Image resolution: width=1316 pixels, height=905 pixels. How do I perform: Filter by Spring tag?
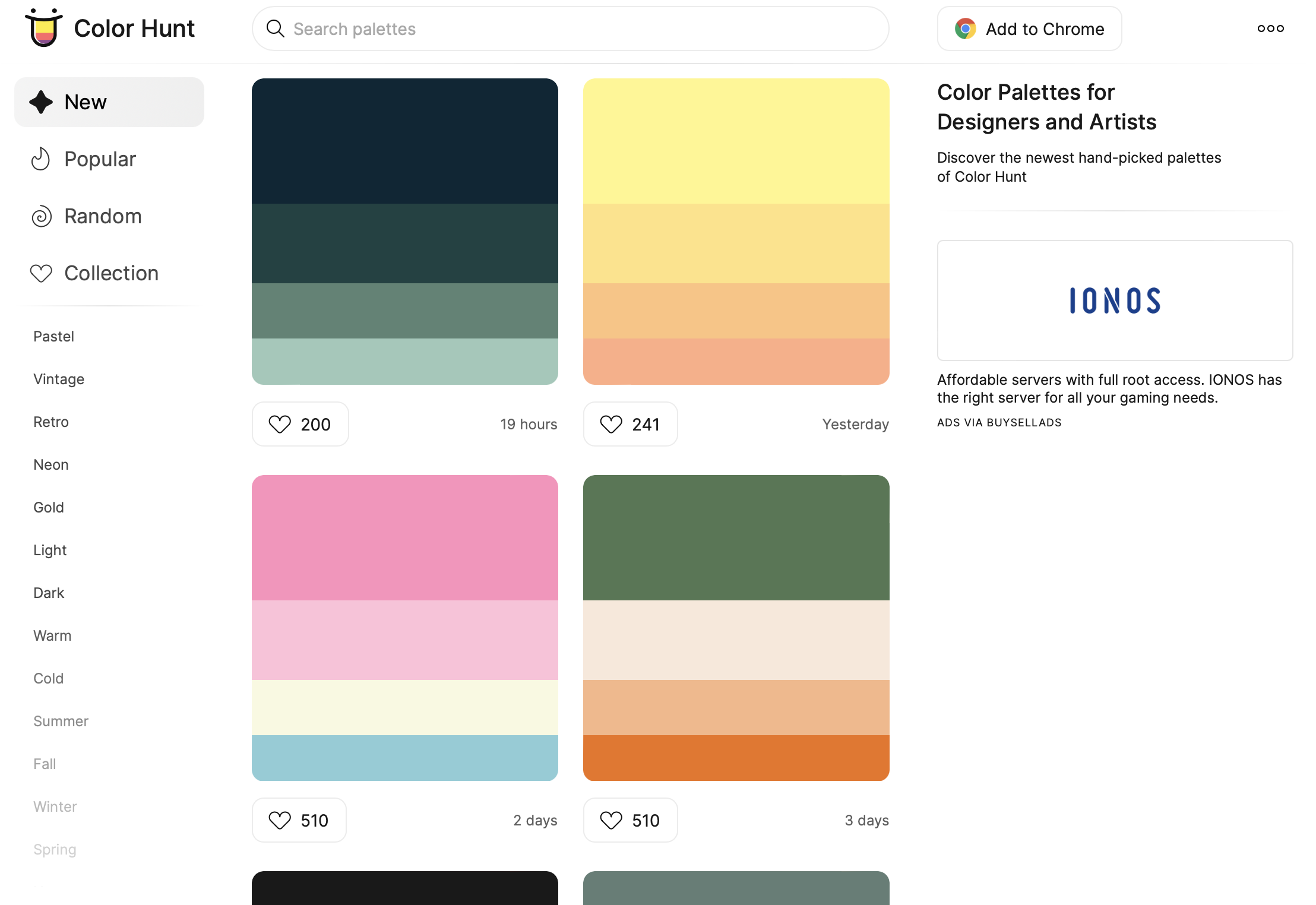pos(55,850)
